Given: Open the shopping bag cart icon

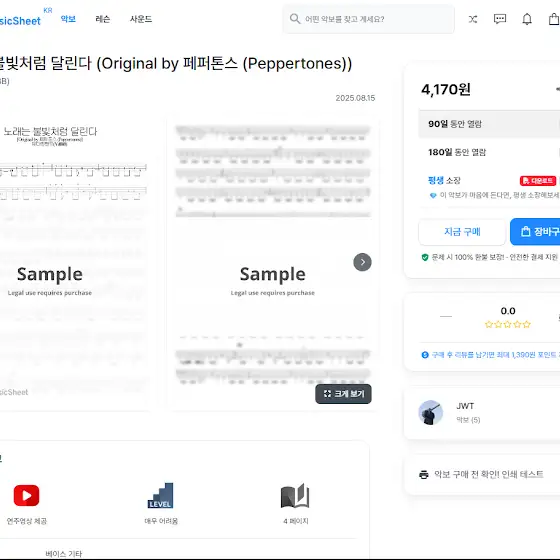Looking at the screenshot, I should [554, 19].
